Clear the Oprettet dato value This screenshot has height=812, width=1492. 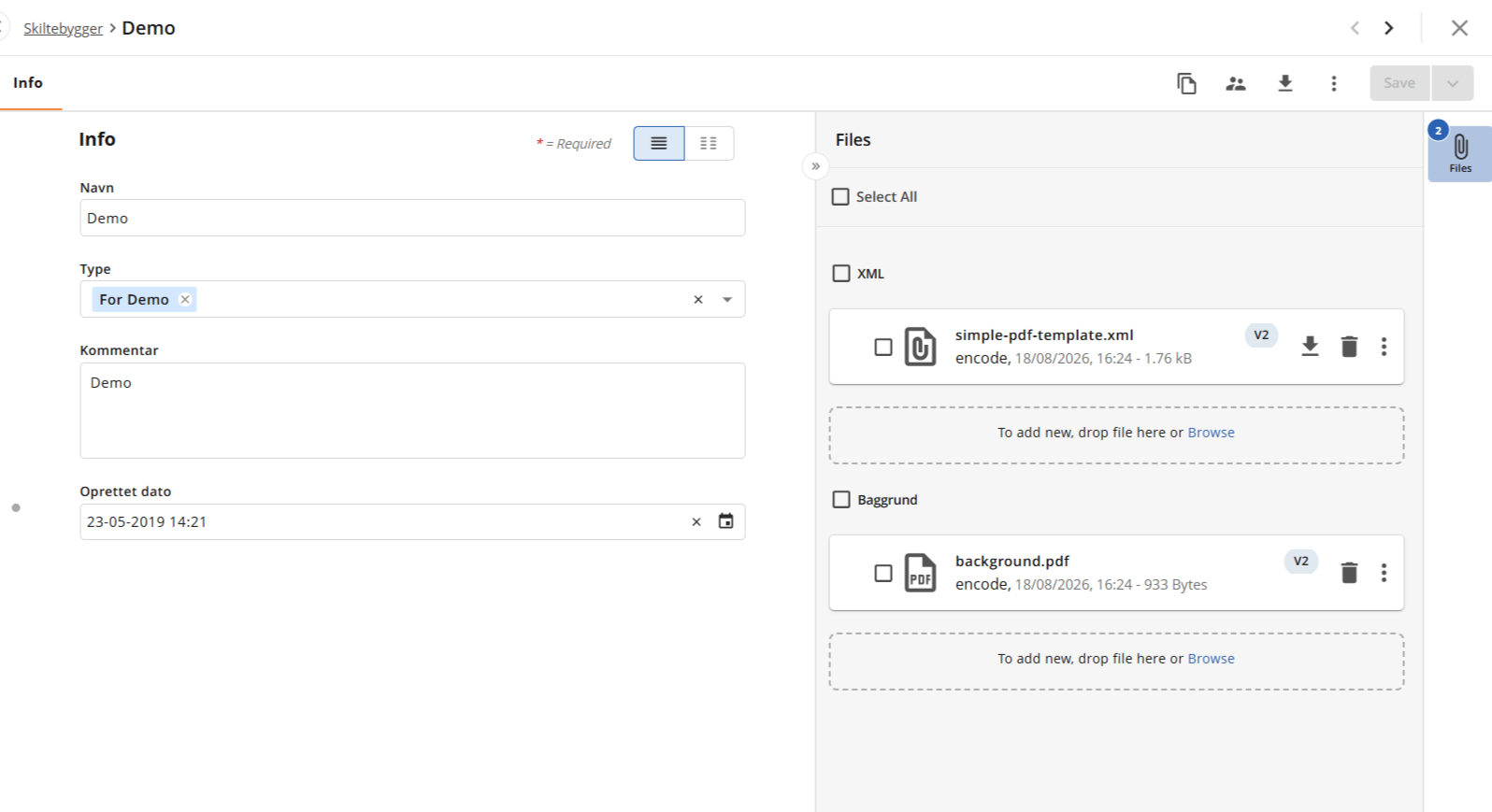click(696, 522)
